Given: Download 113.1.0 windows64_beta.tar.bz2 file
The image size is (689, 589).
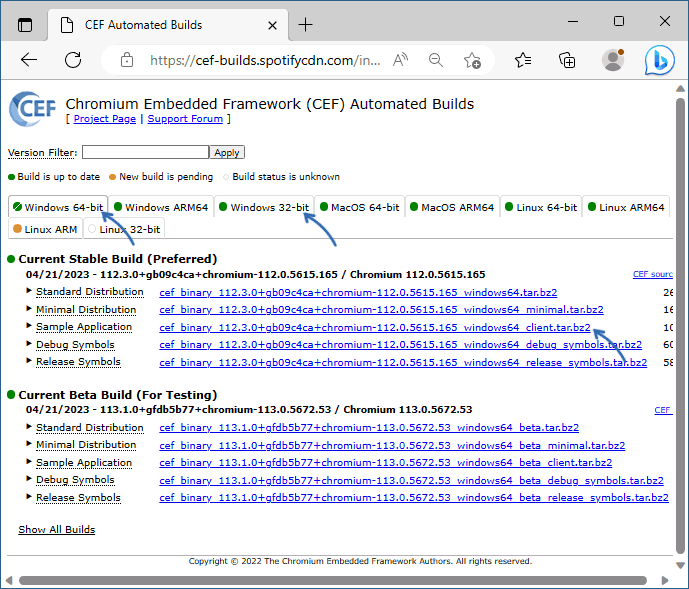Looking at the screenshot, I should click(369, 428).
